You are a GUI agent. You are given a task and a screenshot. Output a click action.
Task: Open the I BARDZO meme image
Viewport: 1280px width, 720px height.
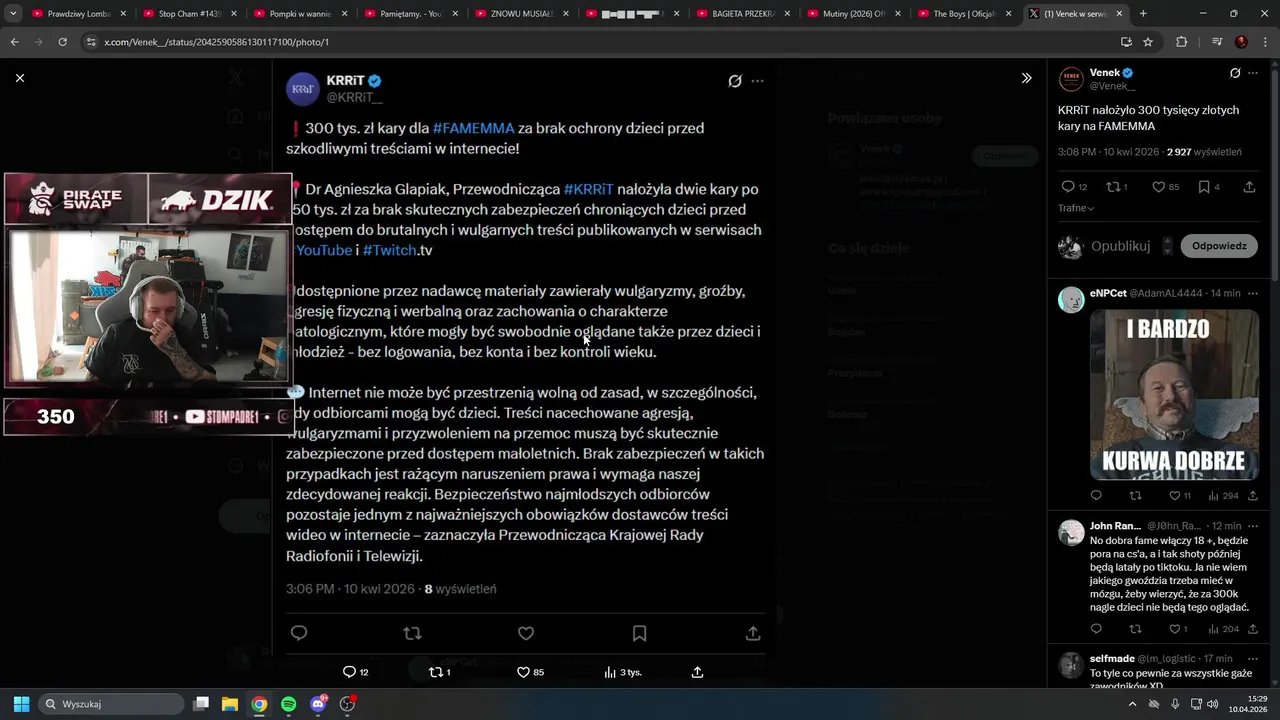click(1174, 394)
